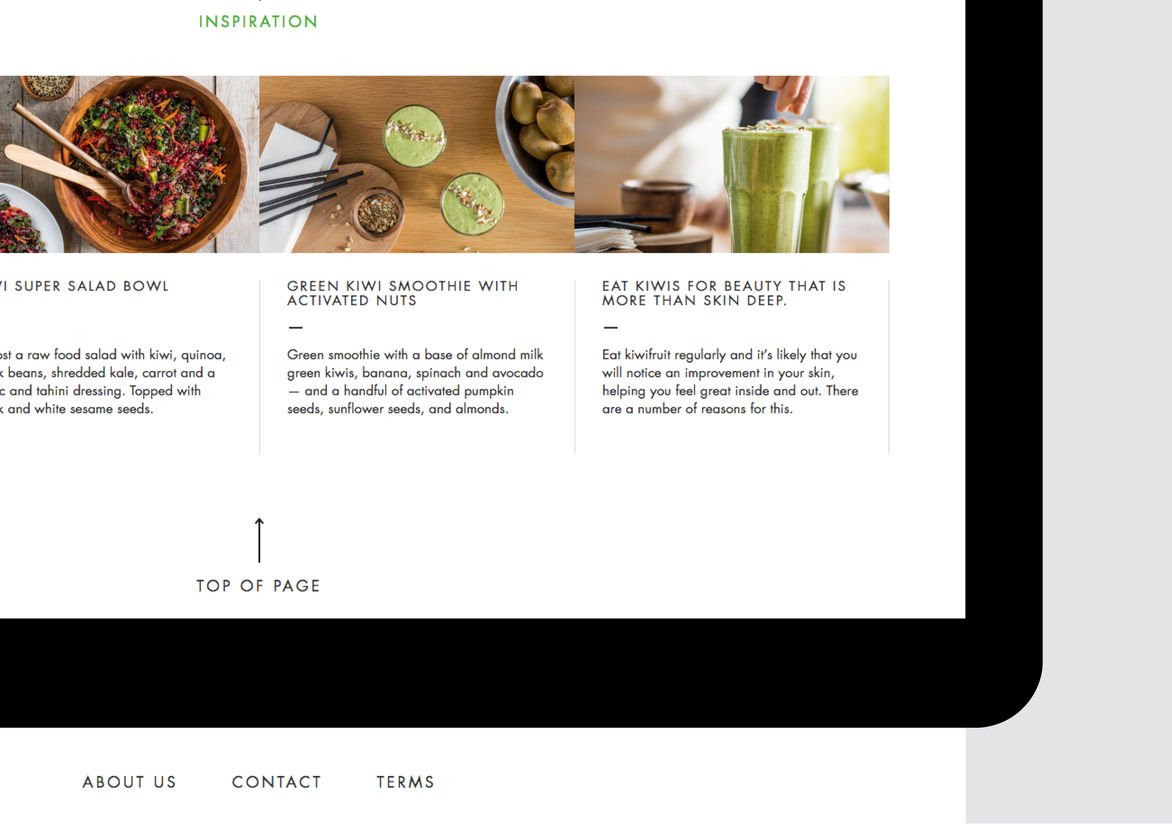Open the green smoothie glasses photo
The height and width of the screenshot is (826, 1172).
(x=732, y=164)
